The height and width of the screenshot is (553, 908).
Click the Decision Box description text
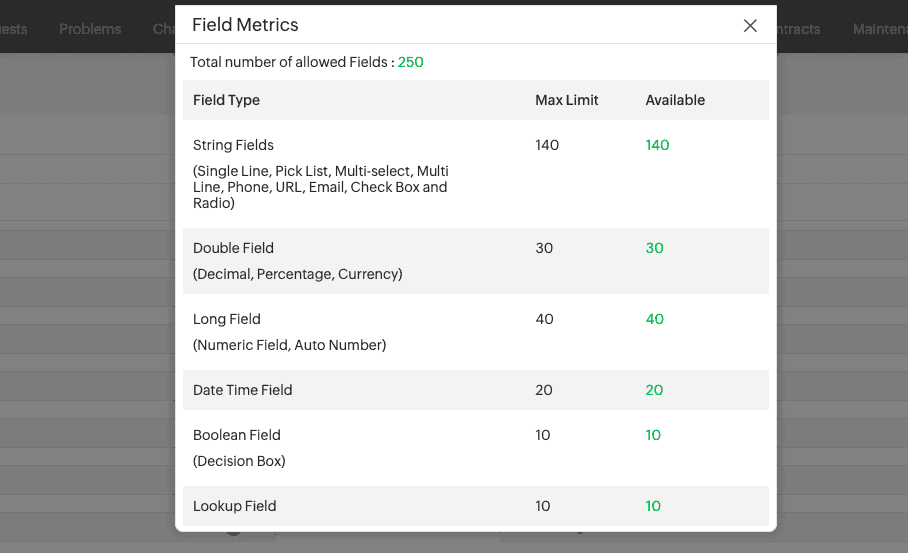pos(239,461)
